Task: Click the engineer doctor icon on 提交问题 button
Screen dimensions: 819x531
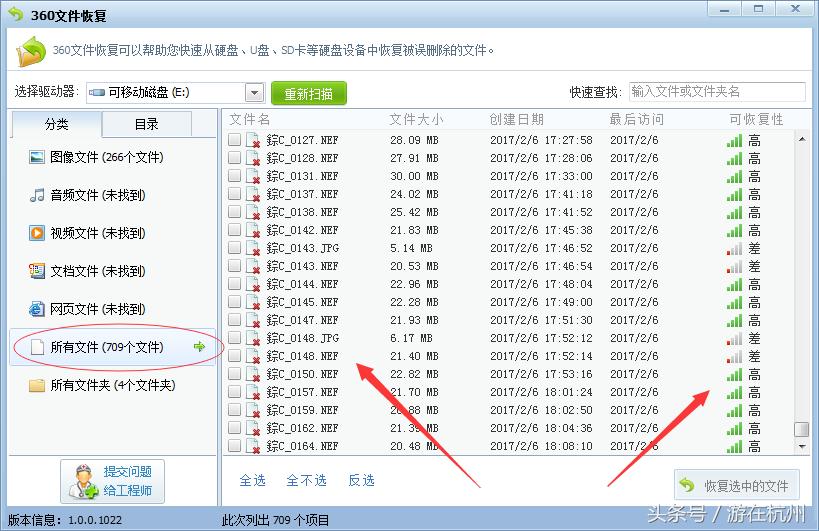Action: click(83, 481)
